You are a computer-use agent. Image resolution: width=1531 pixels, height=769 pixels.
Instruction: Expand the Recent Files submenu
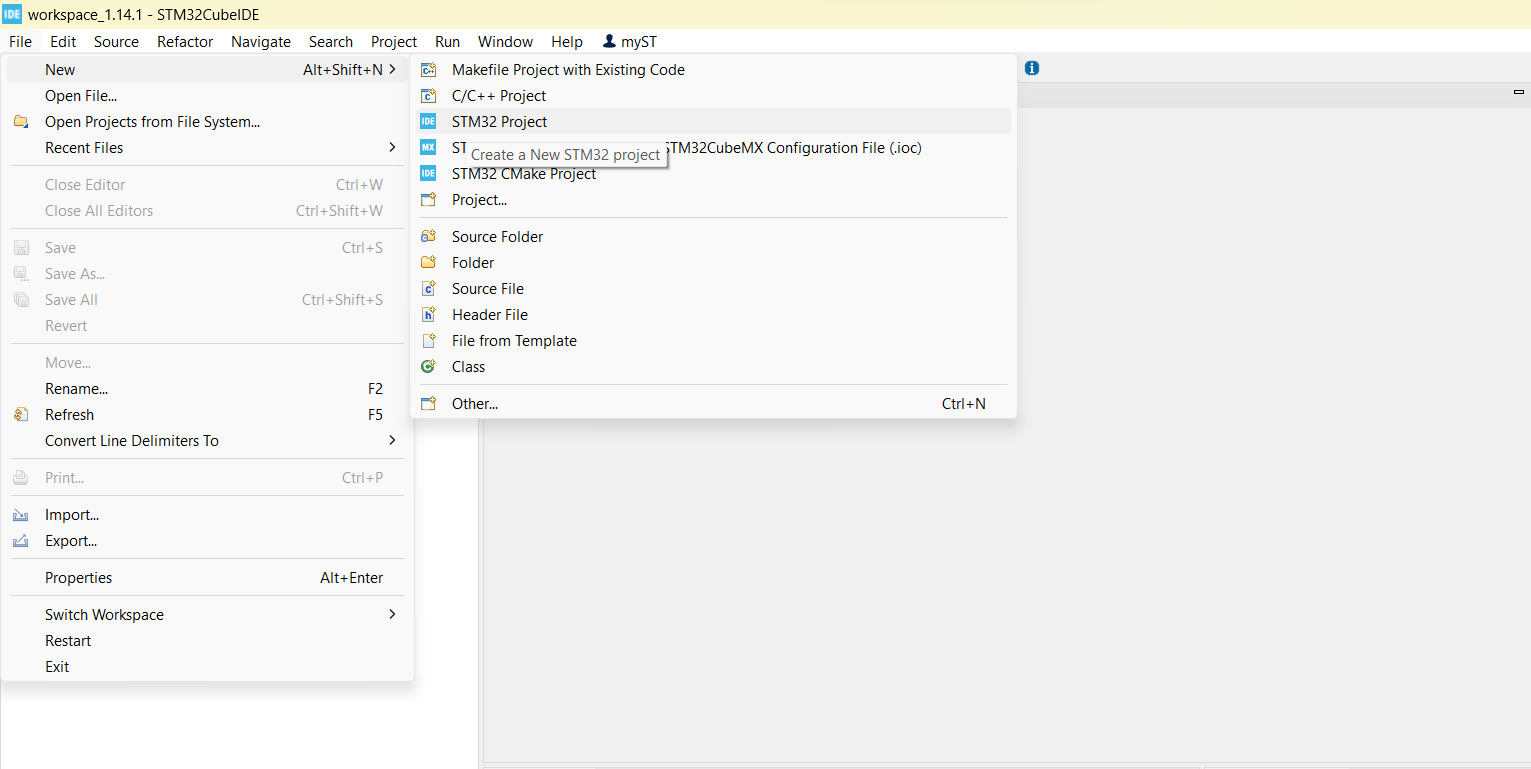tap(393, 148)
